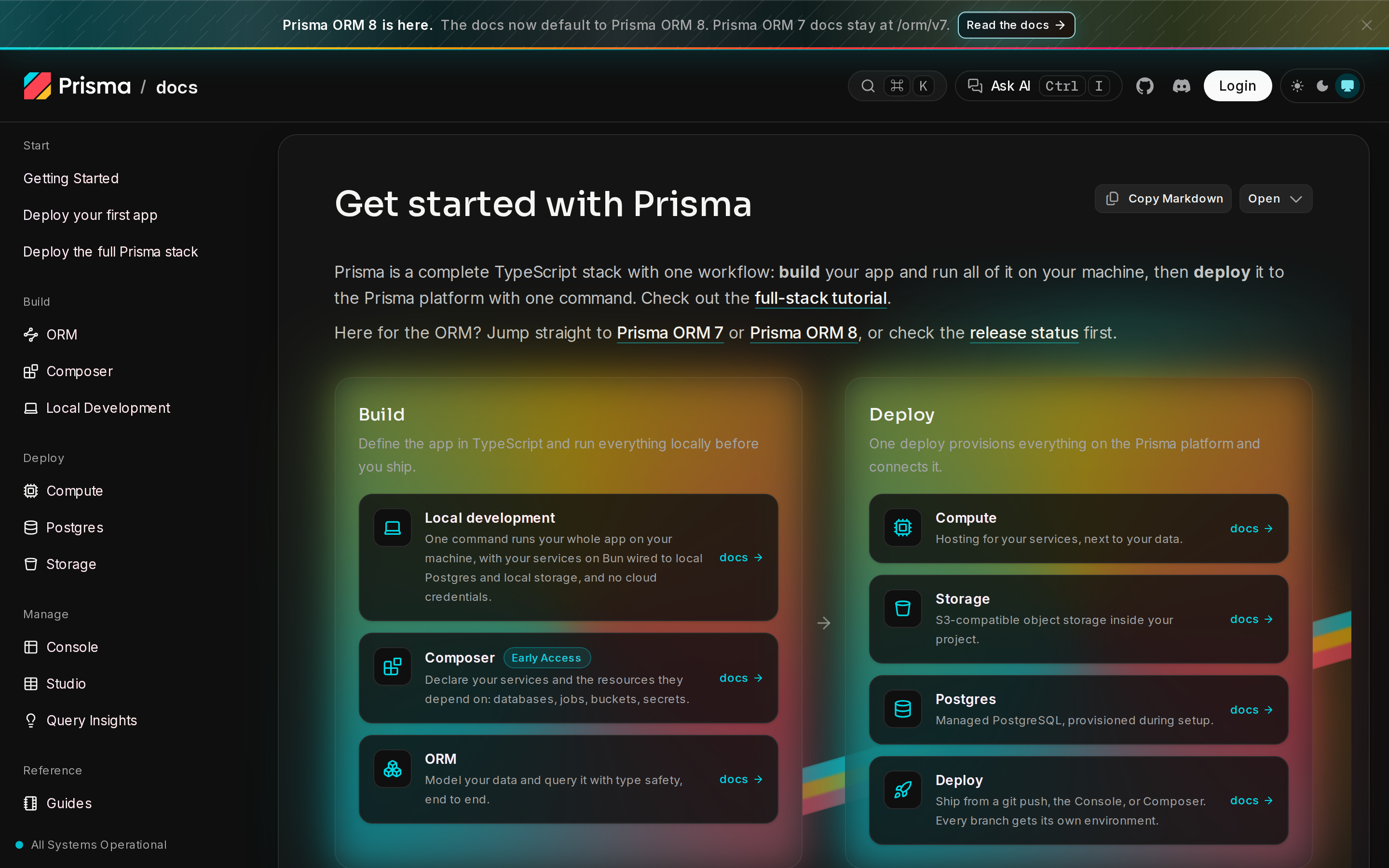
Task: Follow the full-stack tutorial link
Action: (820, 298)
